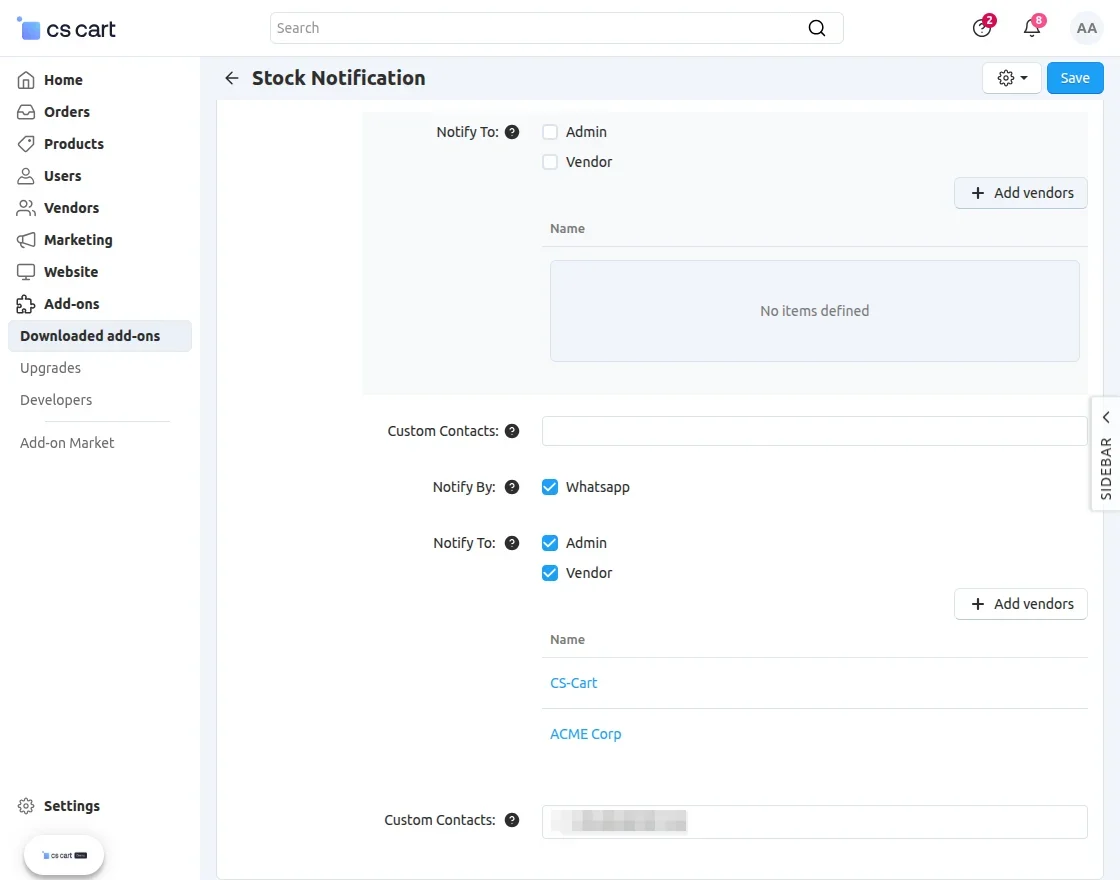
Task: Go to Downloaded add-ons
Action: tap(90, 336)
